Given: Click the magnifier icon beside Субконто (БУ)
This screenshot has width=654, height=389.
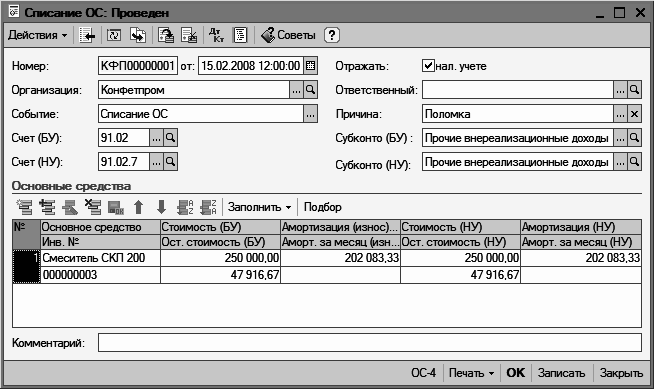Looking at the screenshot, I should (x=634, y=138).
